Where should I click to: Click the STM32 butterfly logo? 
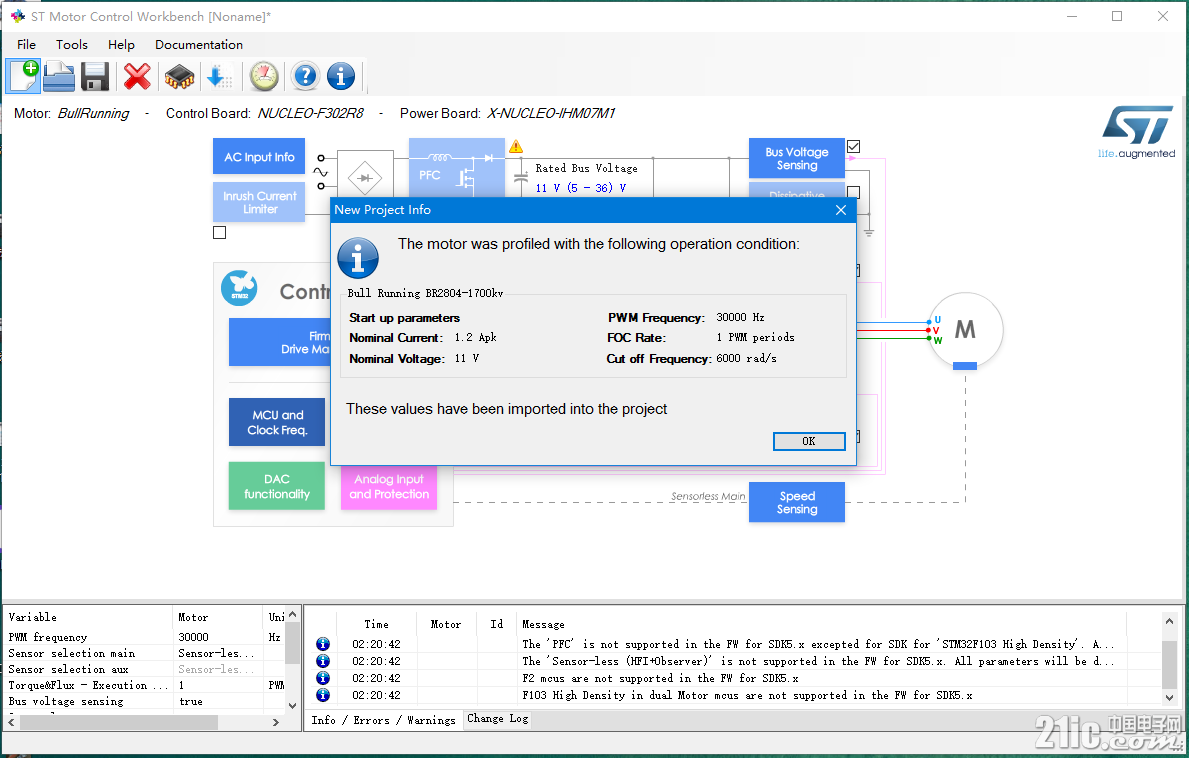coord(239,289)
